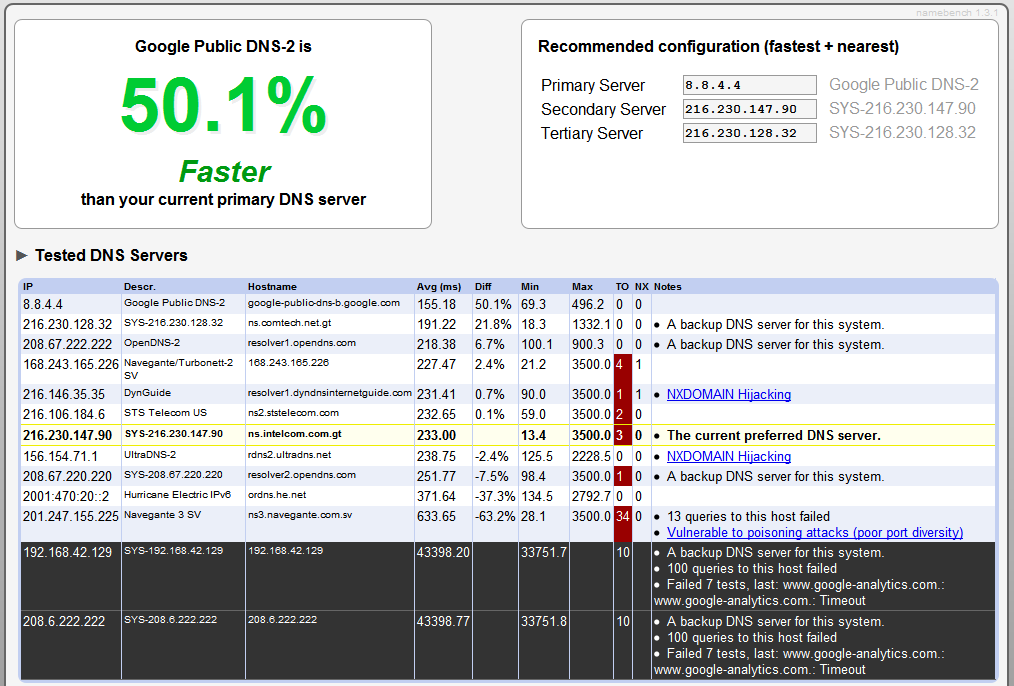
Task: Click 'The current preferred DNS server.' note
Action: point(773,436)
